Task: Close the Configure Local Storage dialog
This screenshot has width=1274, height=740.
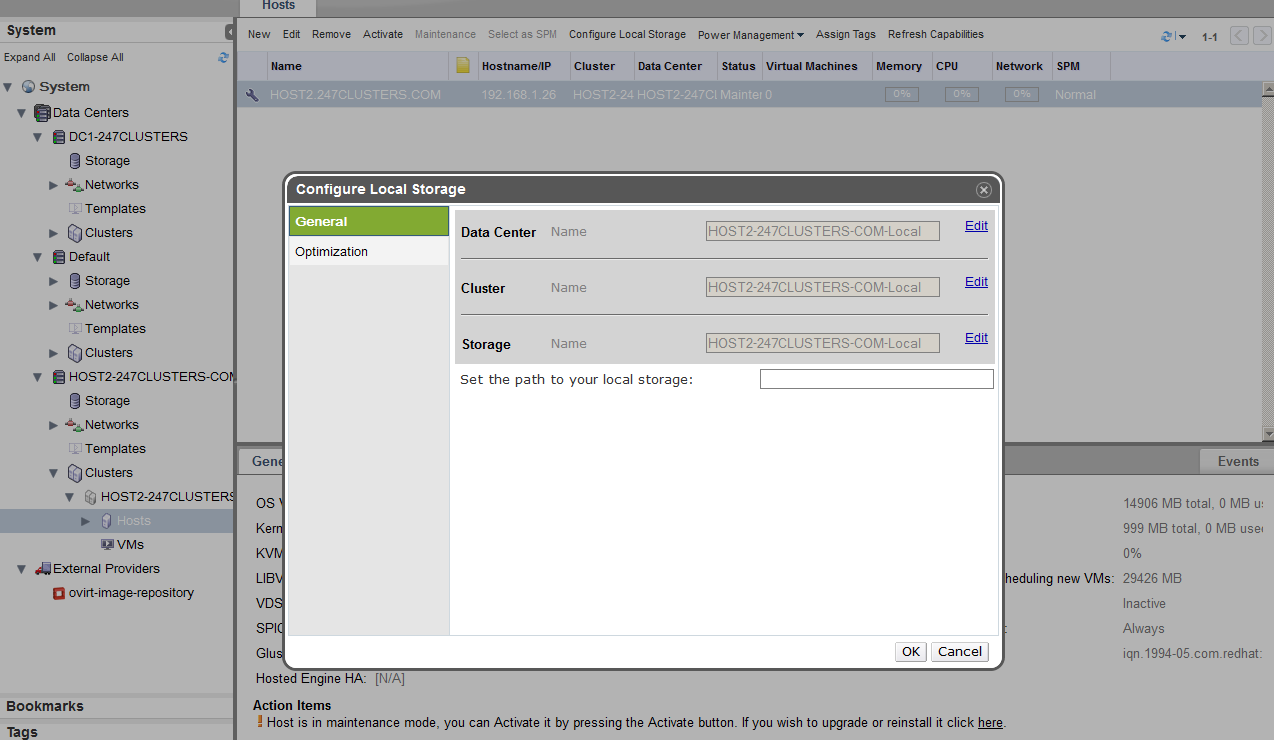Action: [x=983, y=190]
